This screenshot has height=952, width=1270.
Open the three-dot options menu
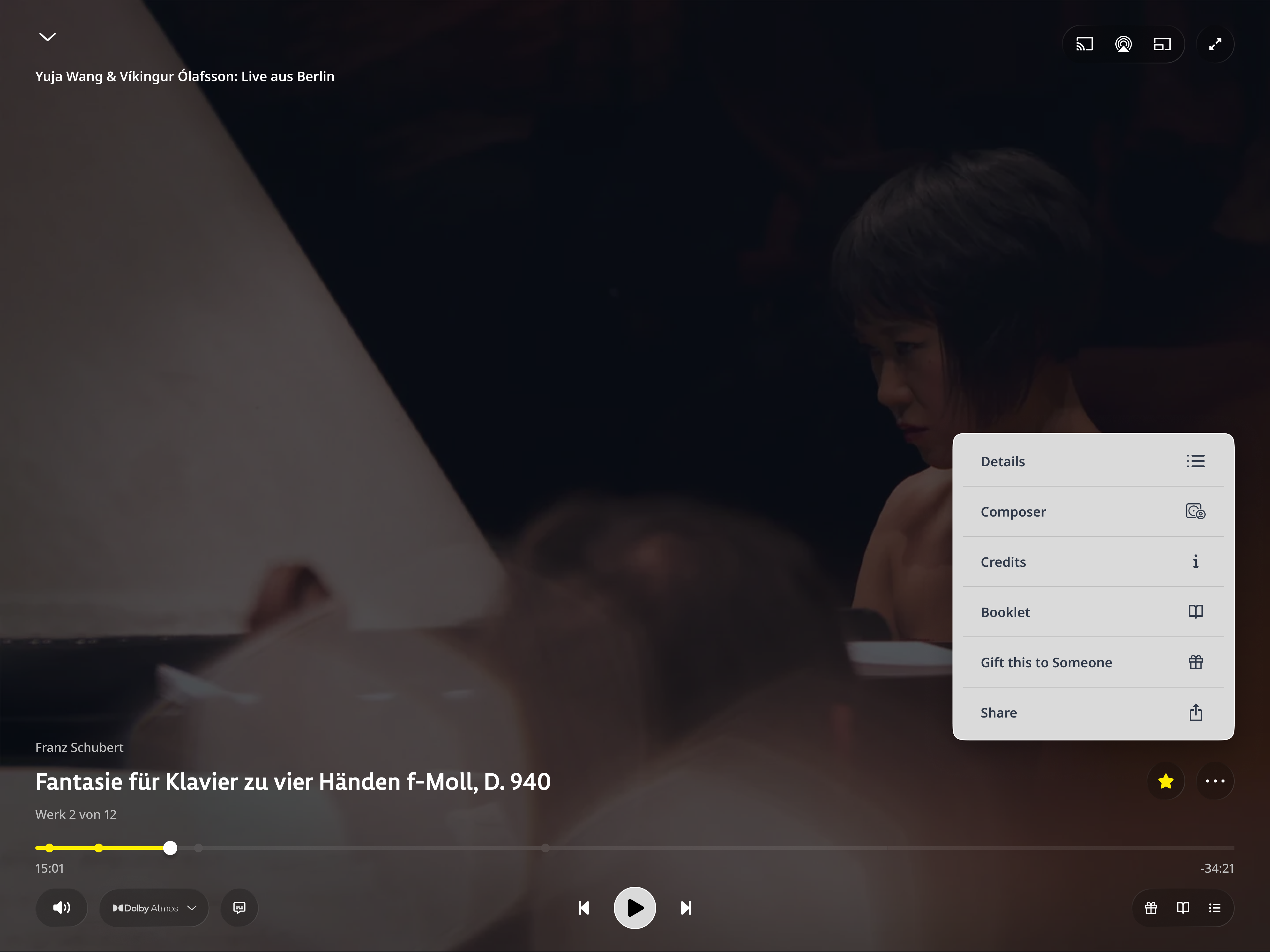coord(1215,781)
